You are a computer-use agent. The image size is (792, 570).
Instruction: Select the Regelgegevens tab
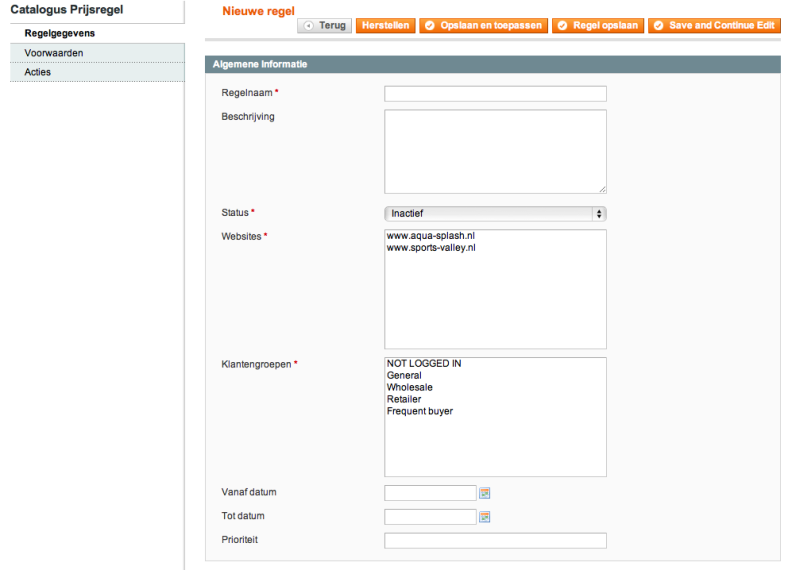(x=59, y=33)
